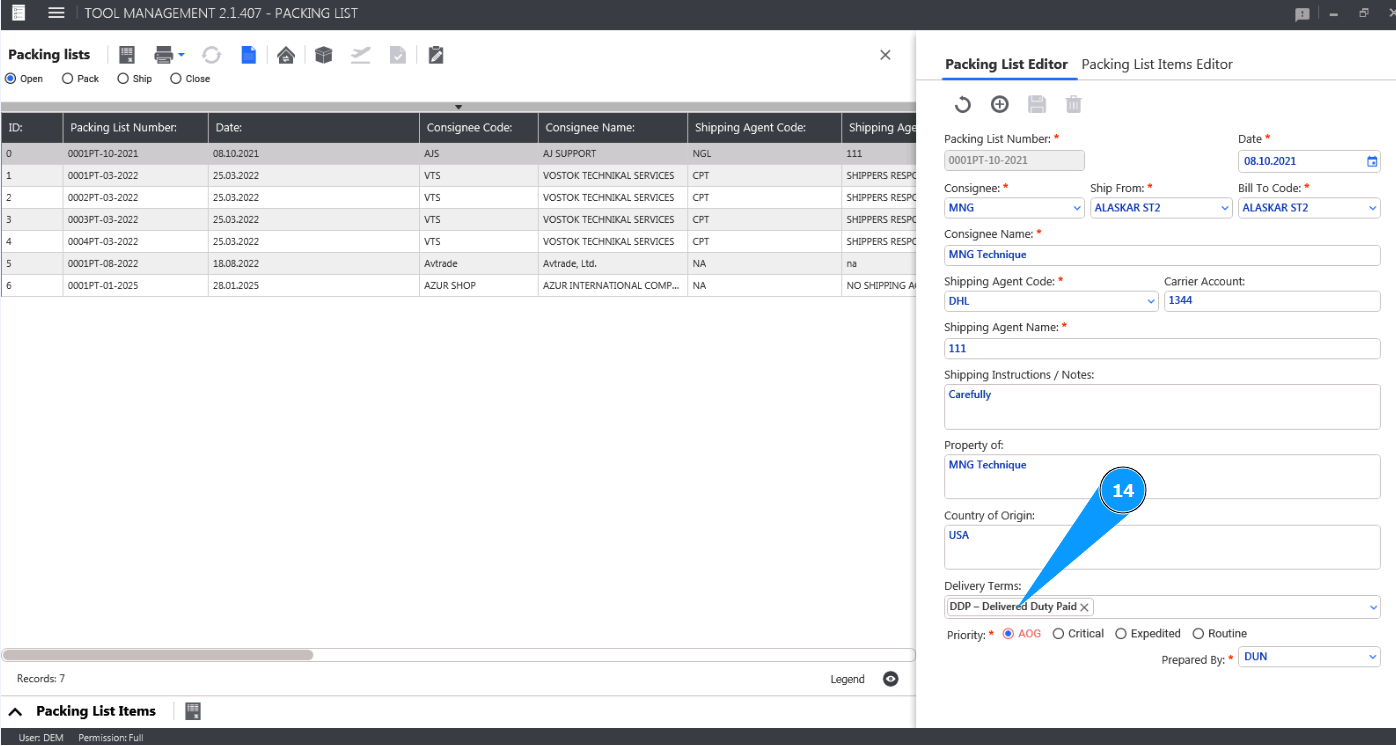Click the circular plus add icon in editor
This screenshot has height=746, width=1396.
[x=999, y=104]
